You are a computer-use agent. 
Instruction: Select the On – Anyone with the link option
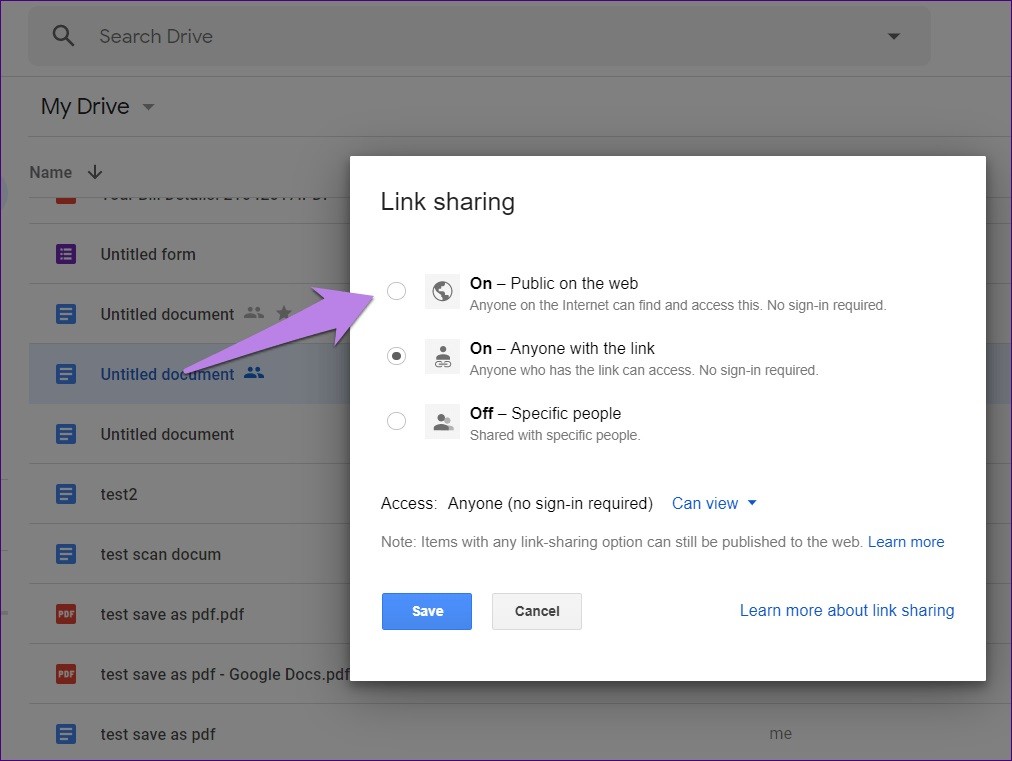pyautogui.click(x=396, y=356)
